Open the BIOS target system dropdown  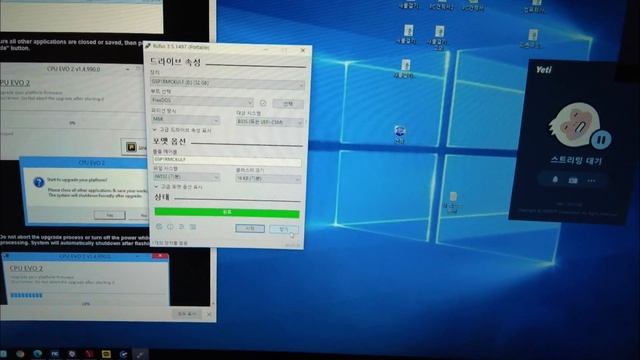[269, 122]
